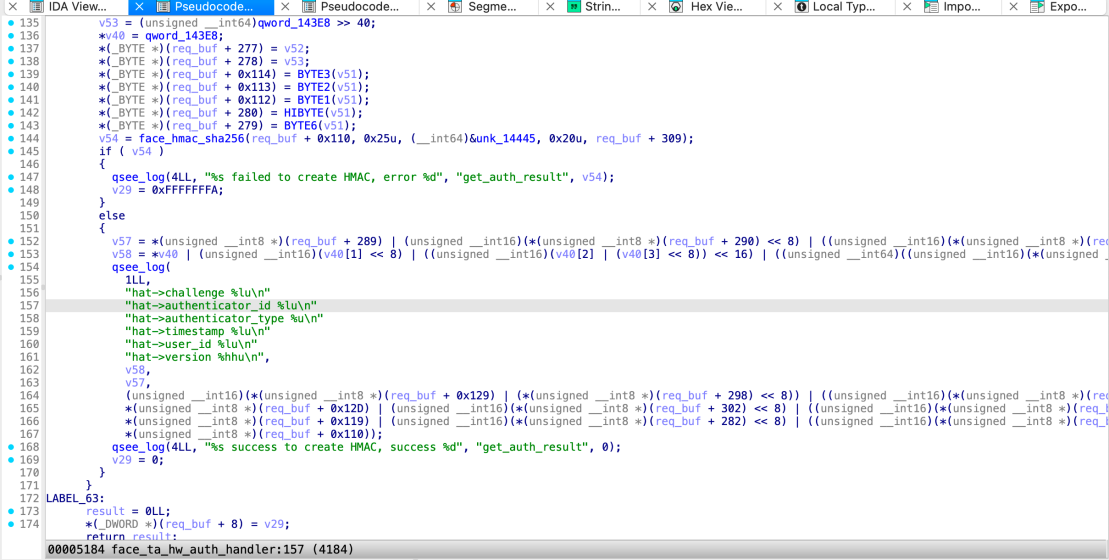Close the Imports tab
Screen dimensions: 1109x560
(907, 7)
